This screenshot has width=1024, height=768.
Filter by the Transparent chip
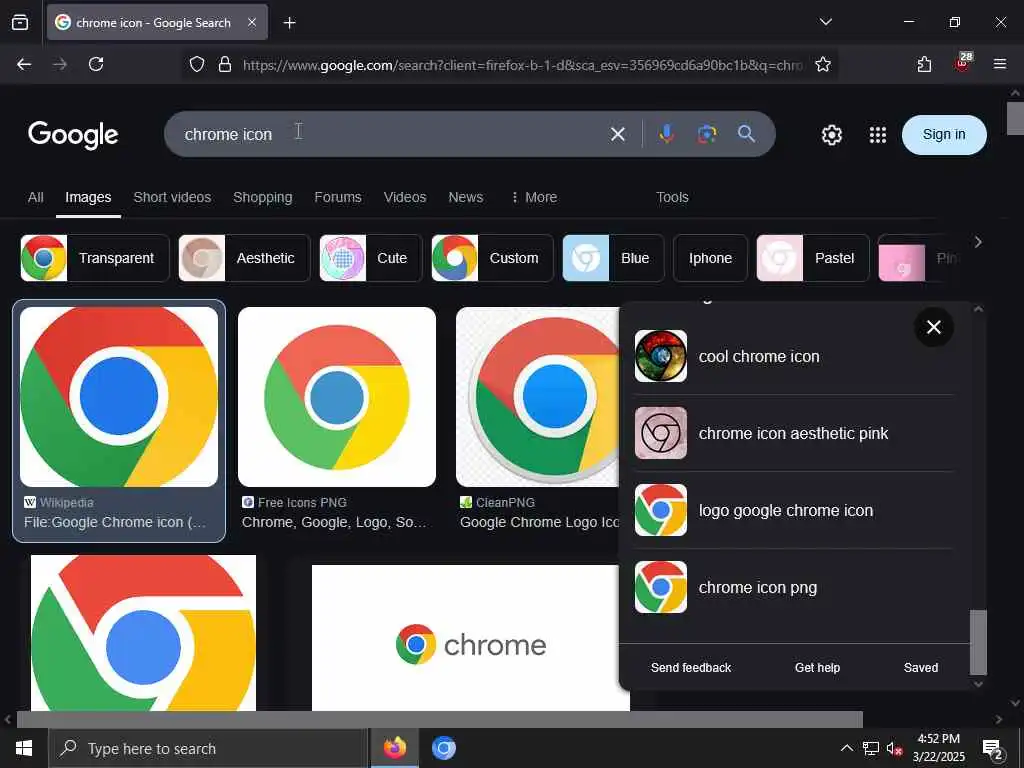tap(95, 258)
